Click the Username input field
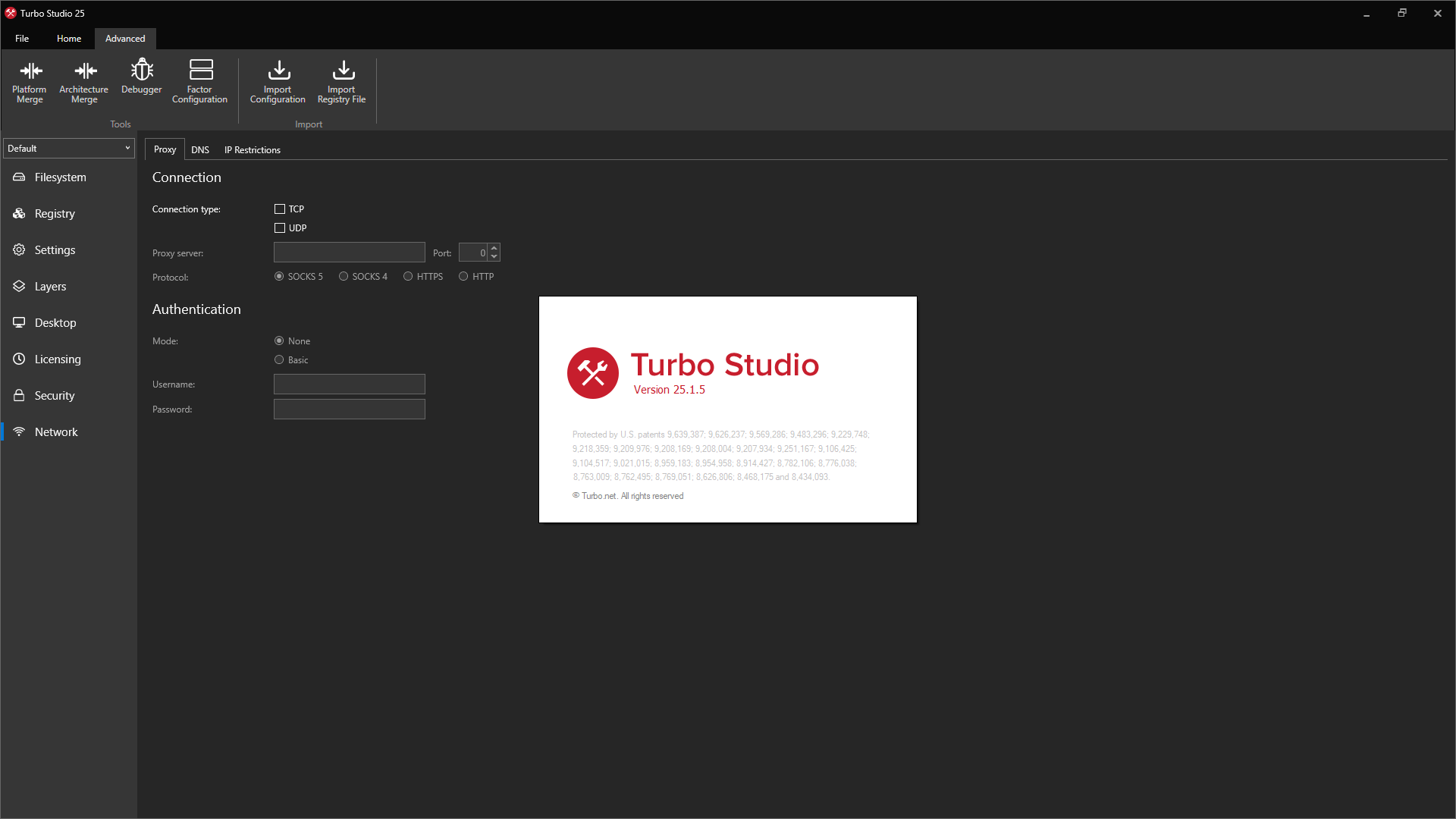This screenshot has width=1456, height=819. coord(350,384)
